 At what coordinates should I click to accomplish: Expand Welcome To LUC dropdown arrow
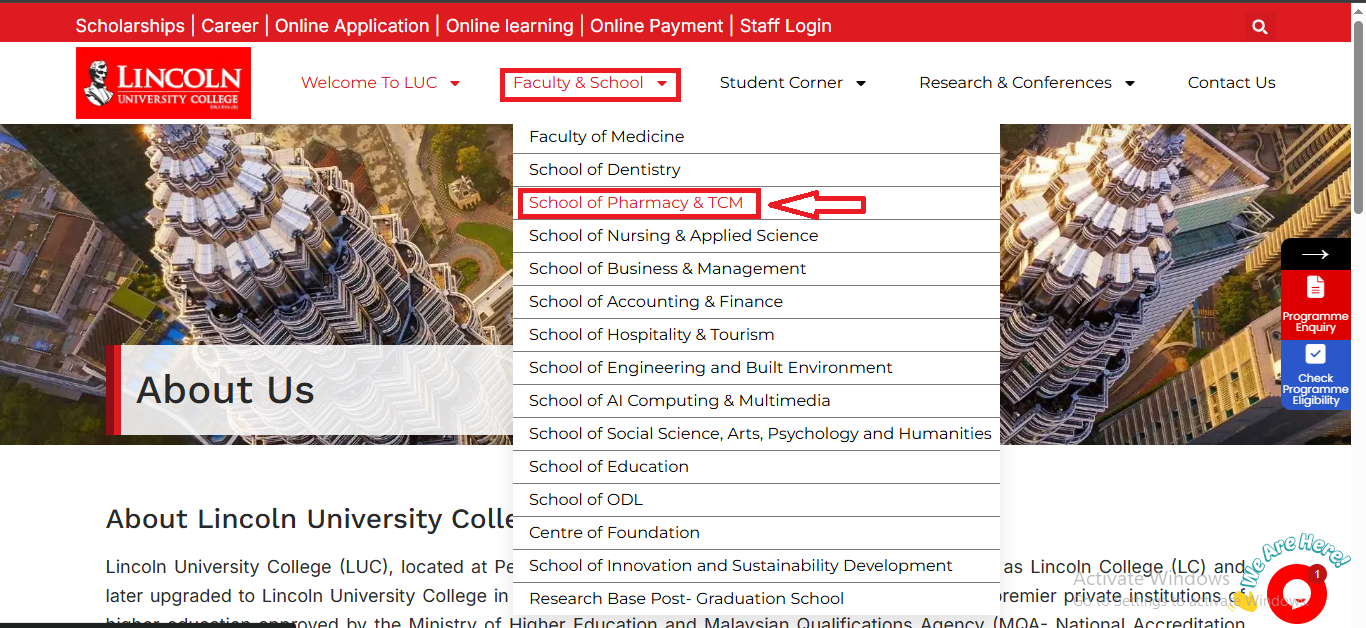pos(455,83)
